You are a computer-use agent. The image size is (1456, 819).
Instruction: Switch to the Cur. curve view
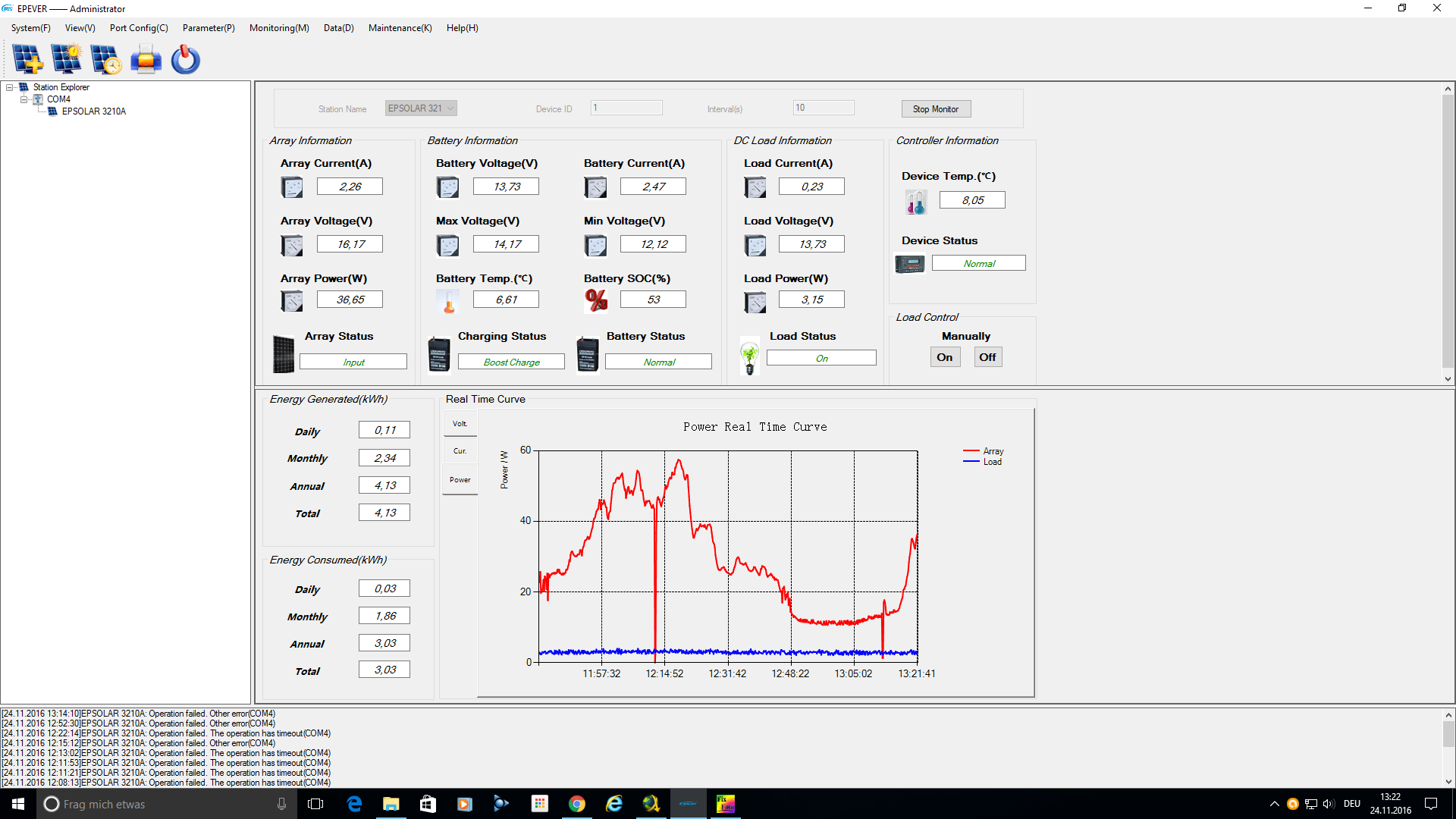460,451
